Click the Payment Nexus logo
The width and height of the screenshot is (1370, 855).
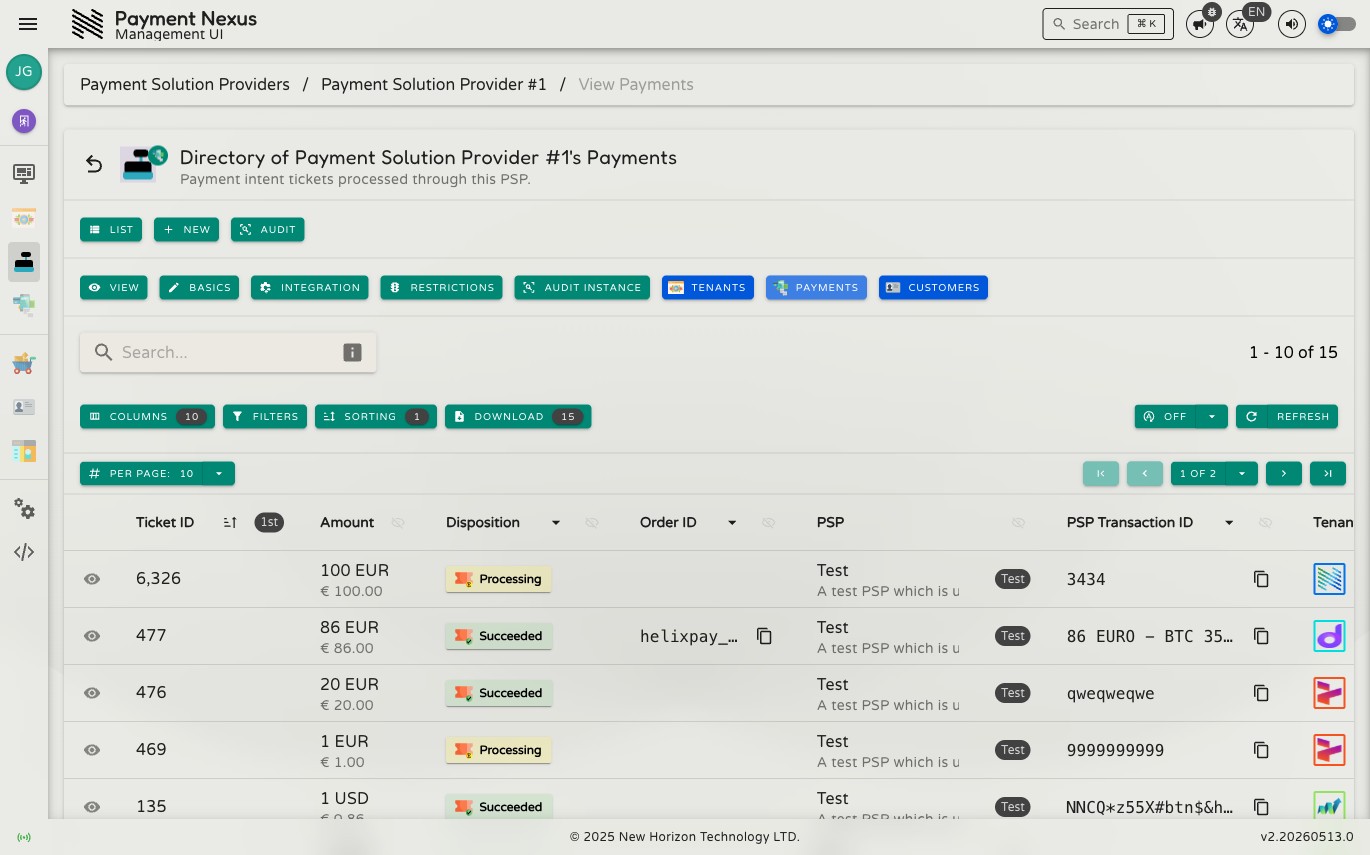[88, 24]
